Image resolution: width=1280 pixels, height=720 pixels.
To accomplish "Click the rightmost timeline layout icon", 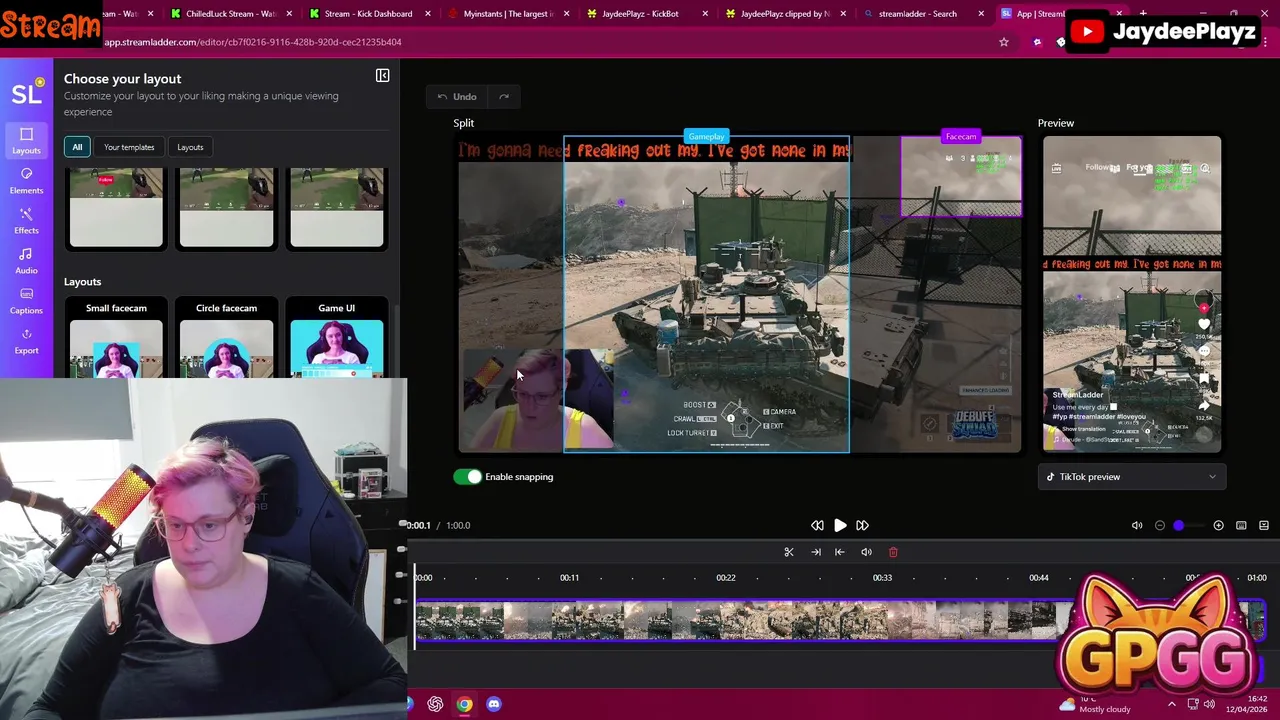I will click(x=1264, y=525).
